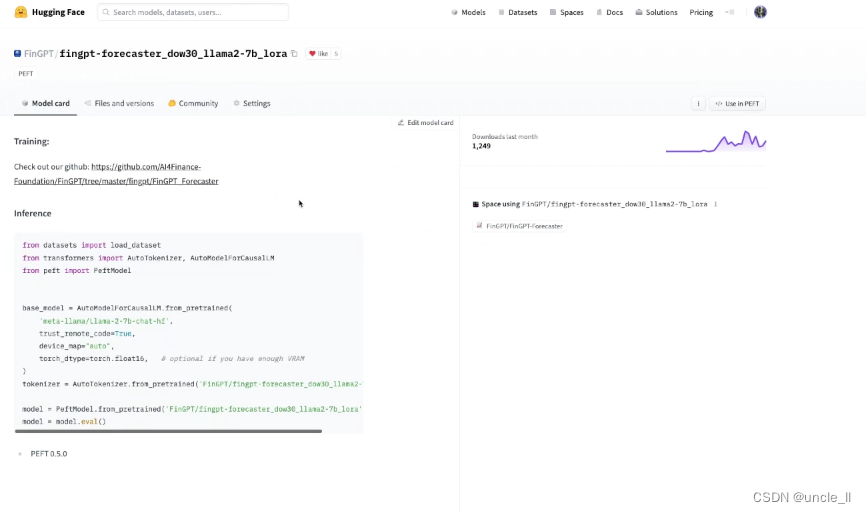Click the code brackets icon in Use in PEFT
Image resolution: width=866 pixels, height=513 pixels.
(719, 103)
